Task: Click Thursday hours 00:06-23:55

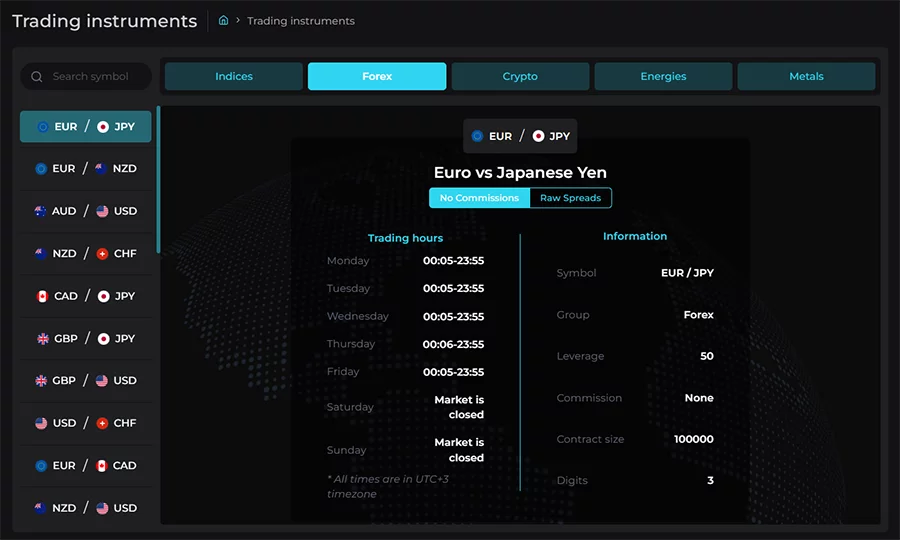Action: coord(453,344)
